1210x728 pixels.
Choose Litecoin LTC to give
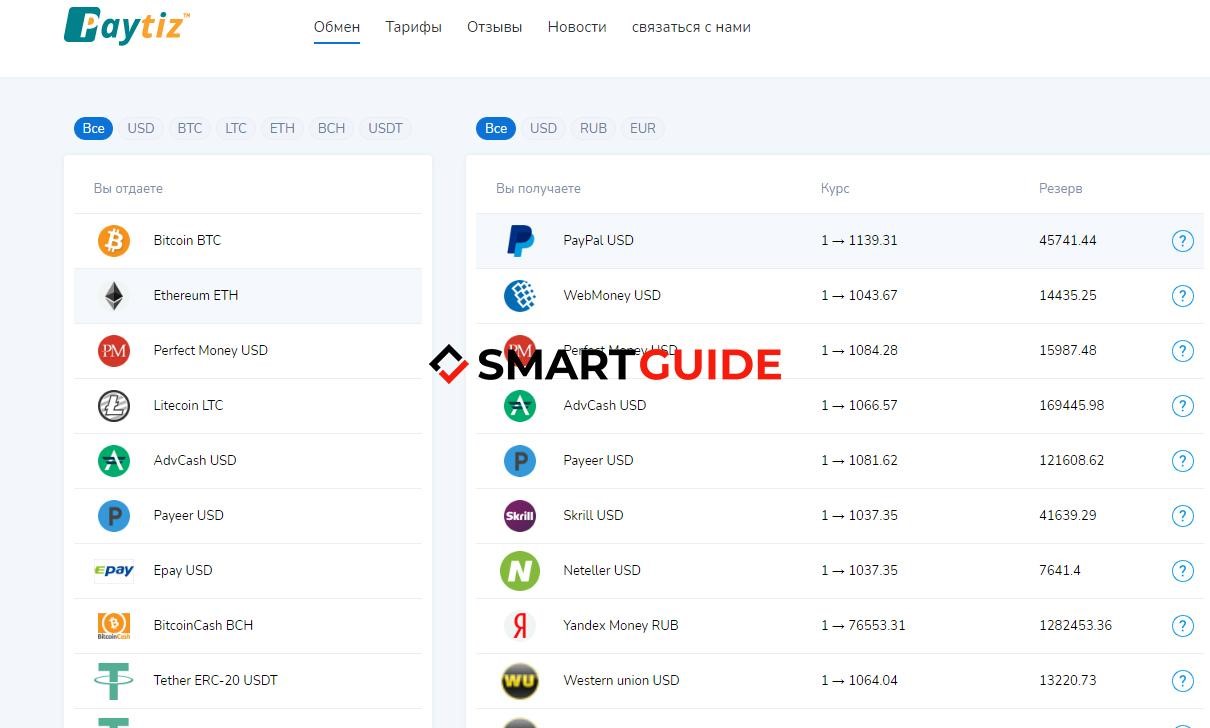click(x=248, y=406)
